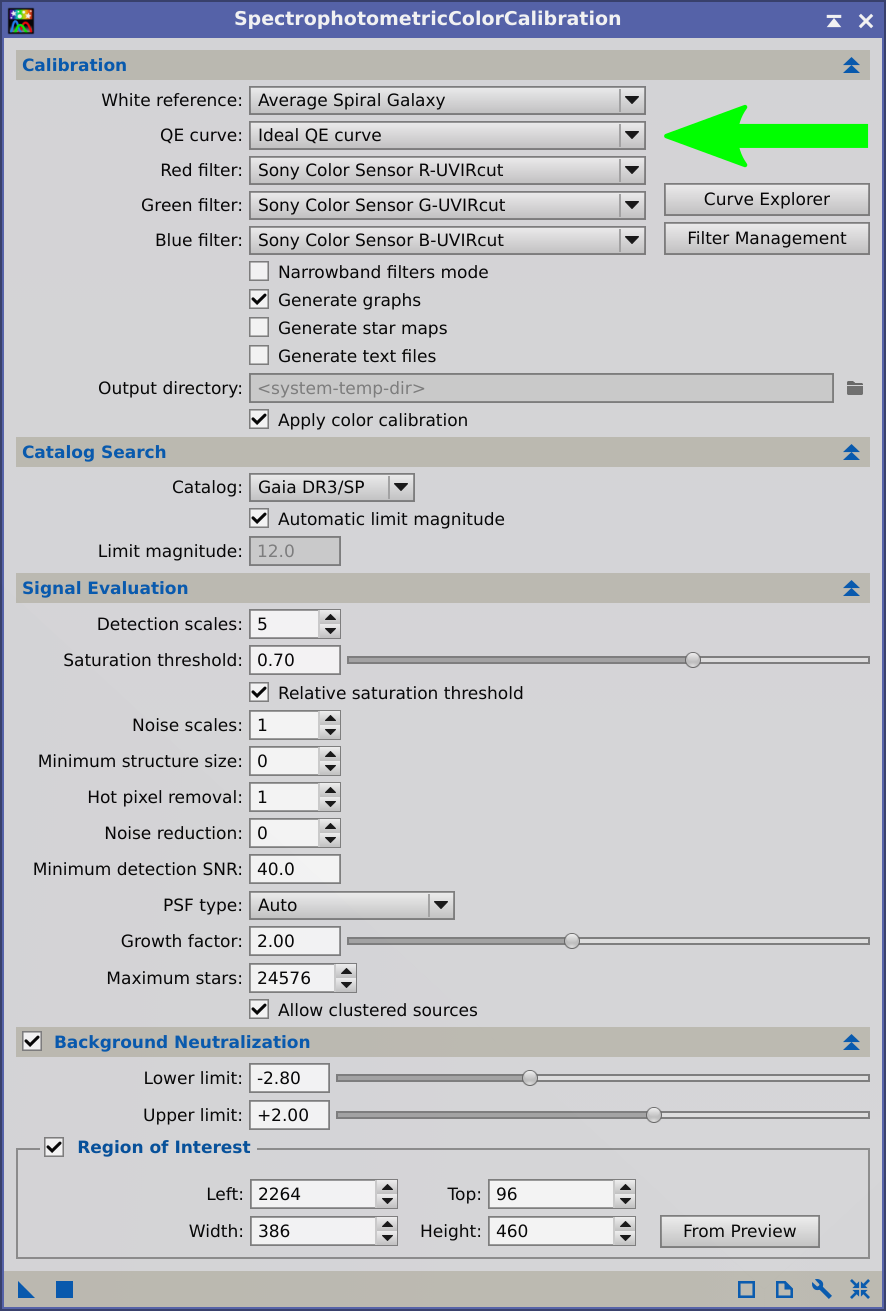This screenshot has width=886, height=1311.
Task: Click the Growth factor value field
Action: coord(295,941)
